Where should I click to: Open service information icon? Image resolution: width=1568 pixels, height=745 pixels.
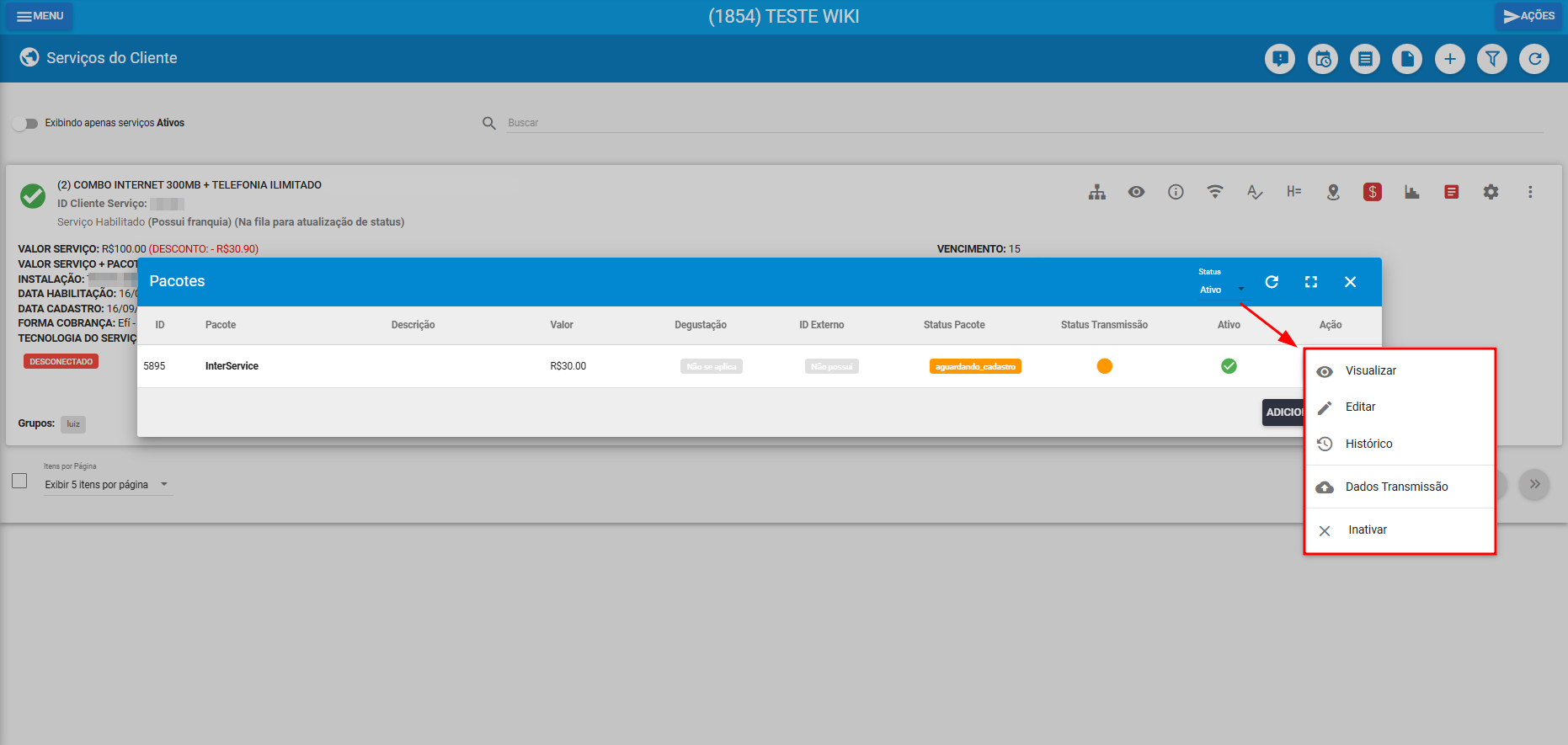tap(1176, 192)
